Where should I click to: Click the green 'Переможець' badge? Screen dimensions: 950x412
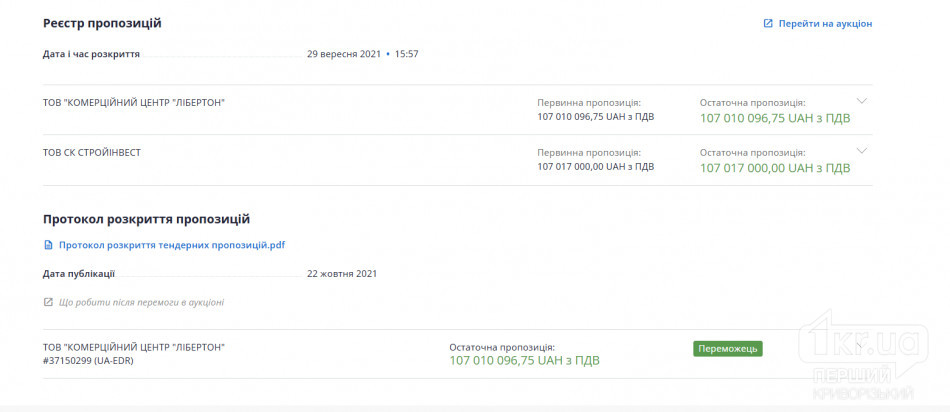click(728, 349)
